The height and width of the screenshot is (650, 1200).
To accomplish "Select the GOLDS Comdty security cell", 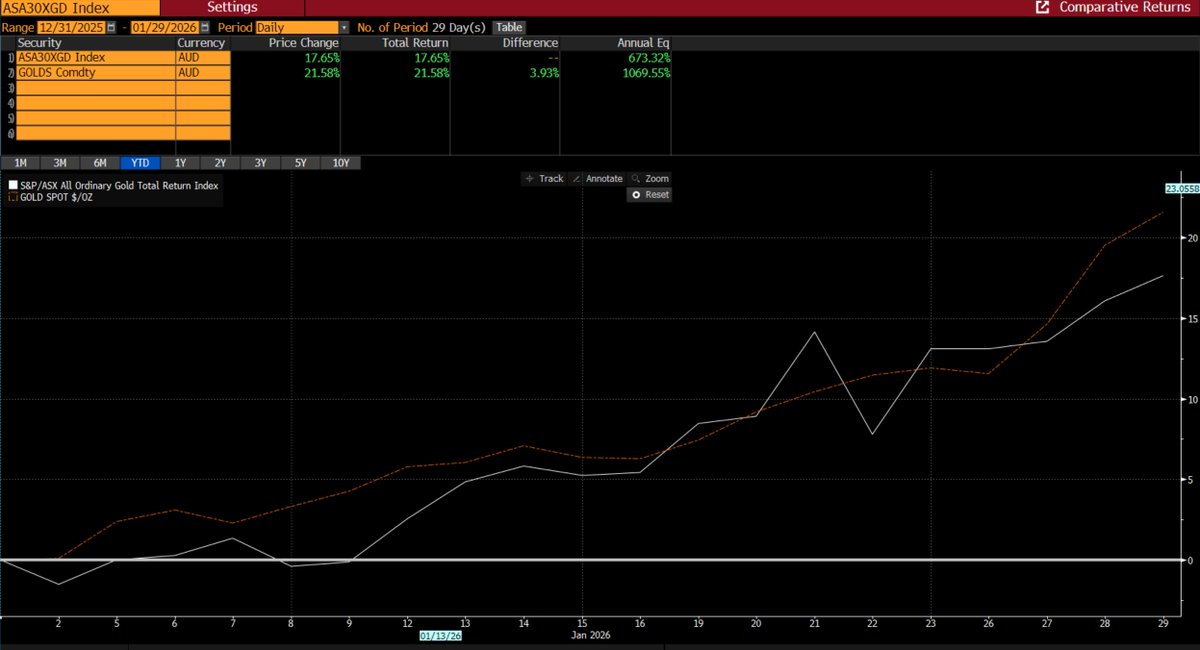I will coord(95,73).
